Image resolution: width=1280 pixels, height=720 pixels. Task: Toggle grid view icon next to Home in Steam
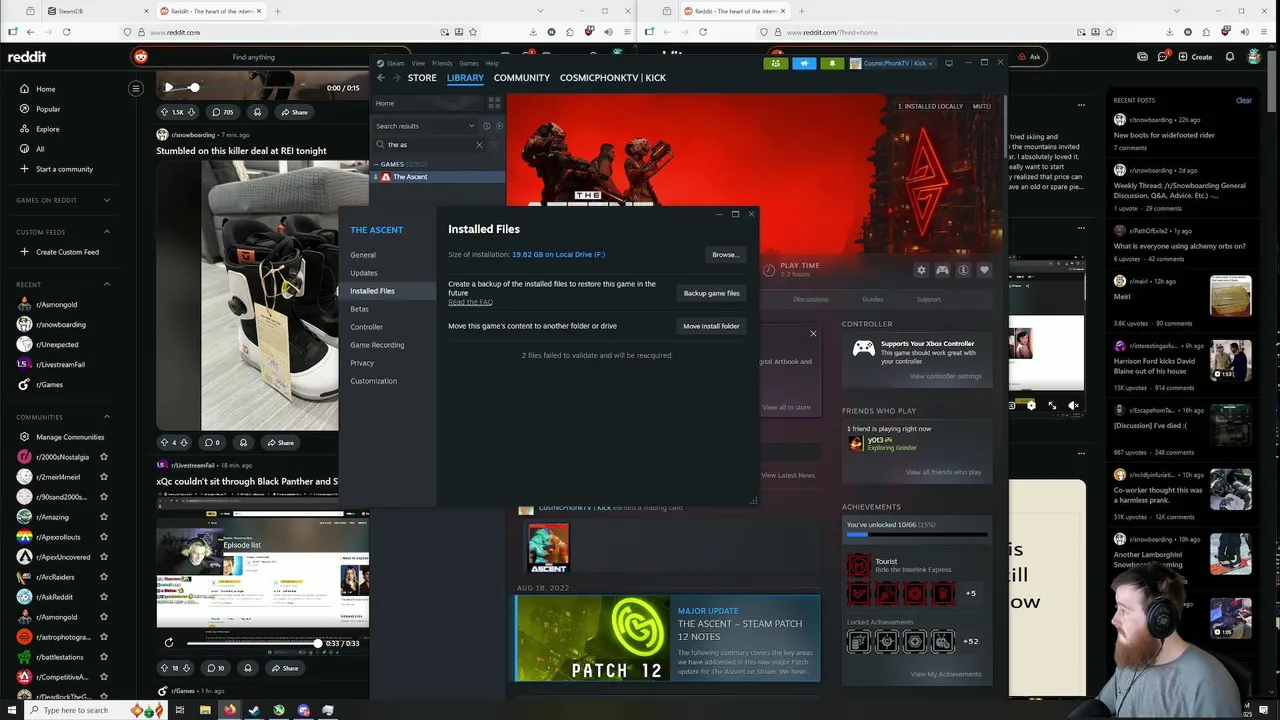[x=494, y=103]
